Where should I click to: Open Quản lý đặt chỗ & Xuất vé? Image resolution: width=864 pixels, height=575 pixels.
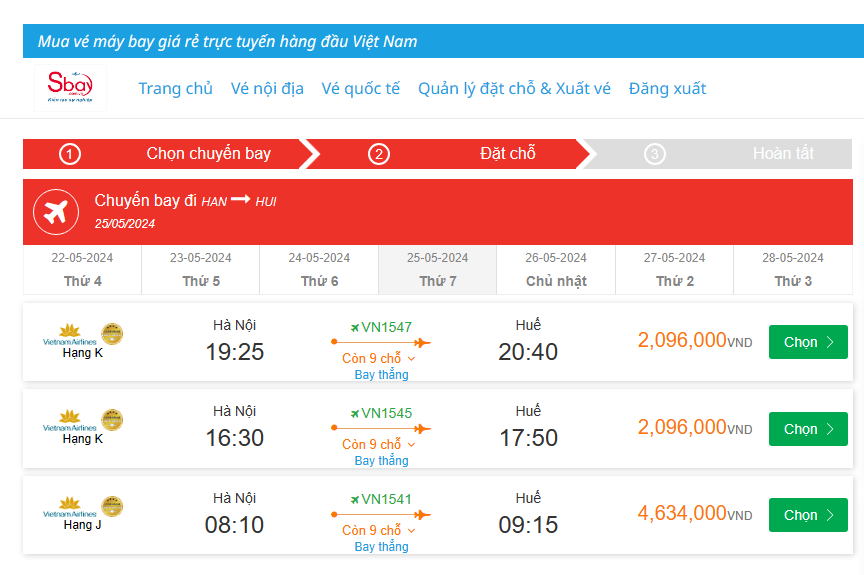click(x=514, y=88)
